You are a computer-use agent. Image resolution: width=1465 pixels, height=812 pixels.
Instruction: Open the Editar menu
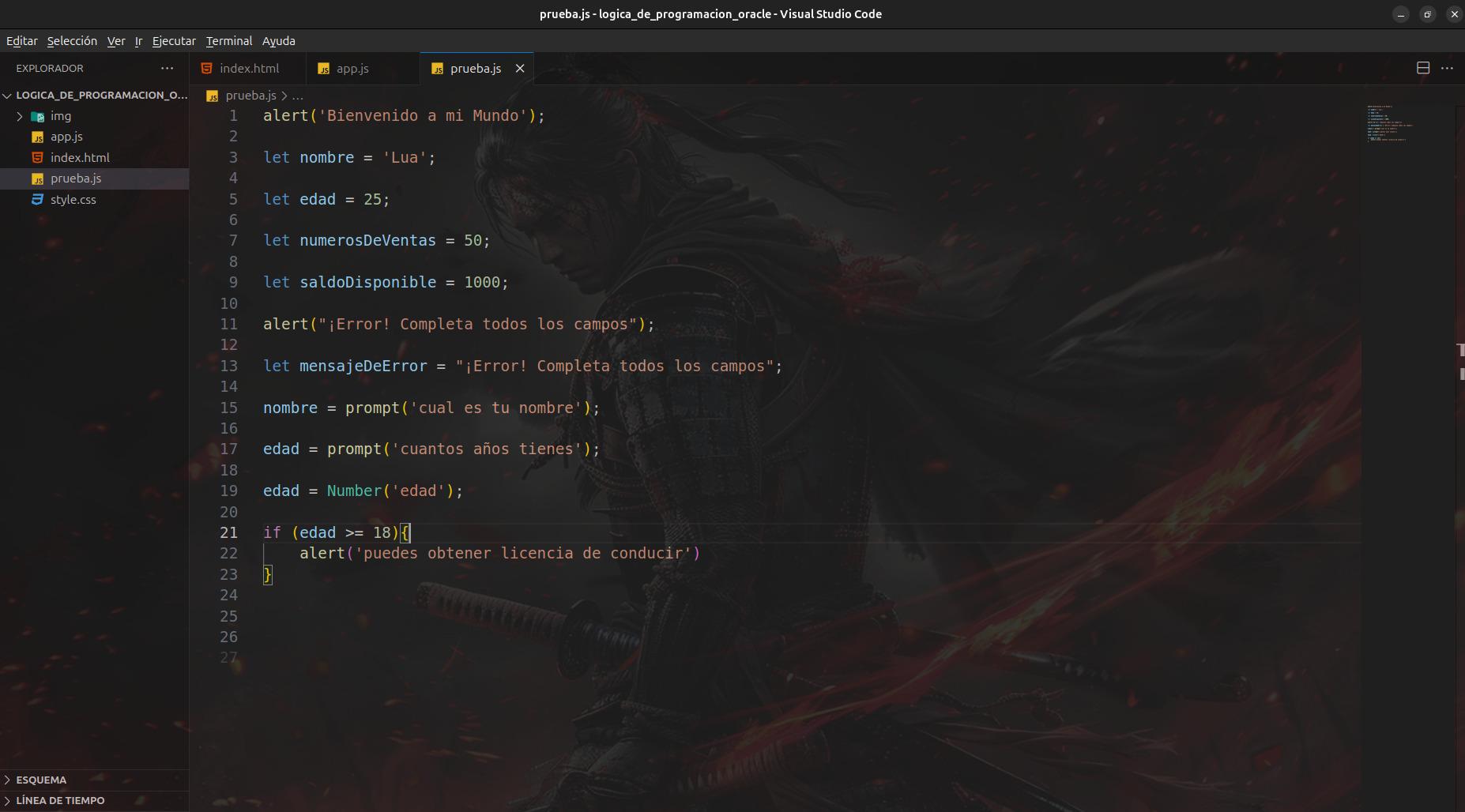click(x=22, y=41)
